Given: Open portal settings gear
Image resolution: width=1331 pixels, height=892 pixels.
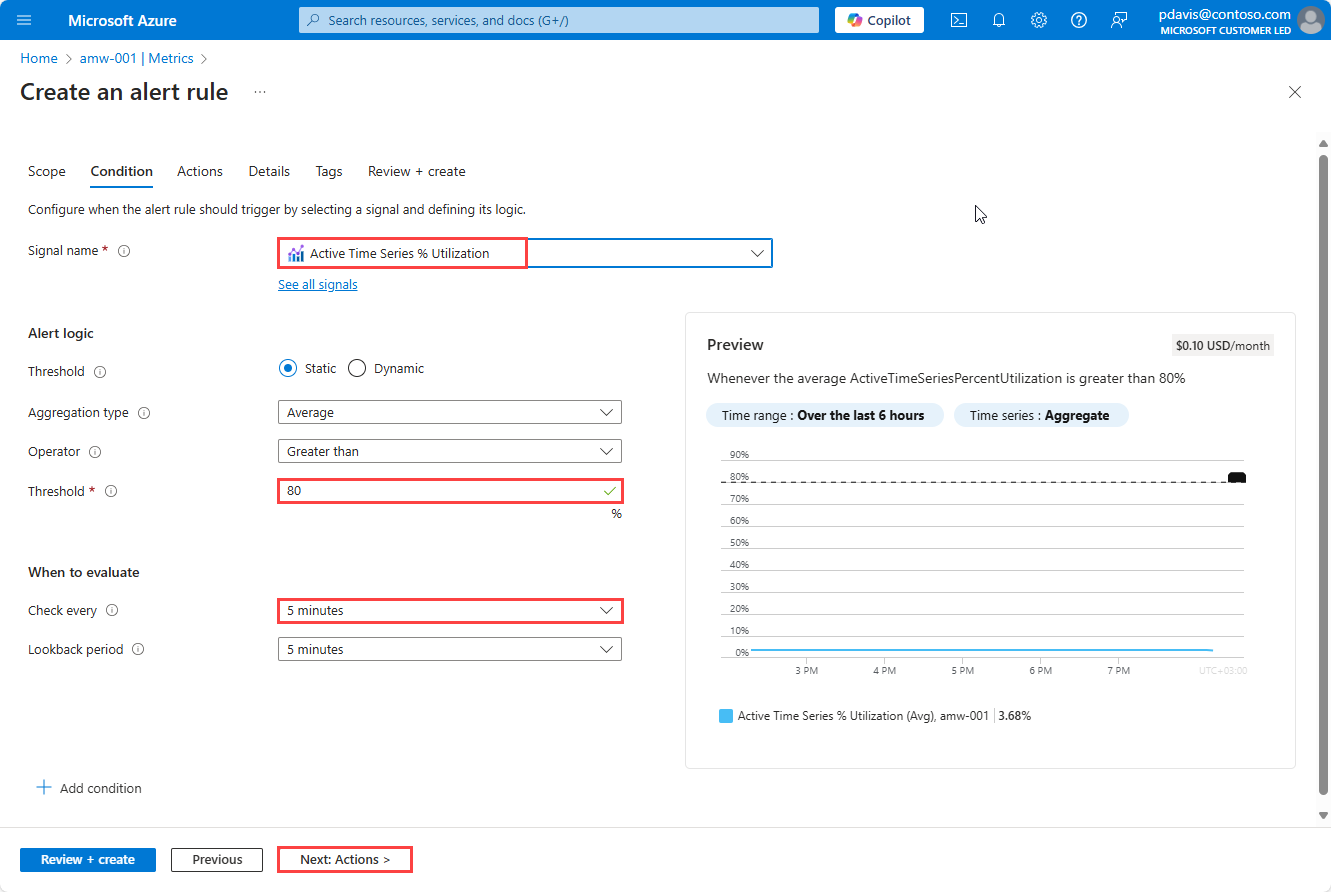Looking at the screenshot, I should [x=1039, y=20].
